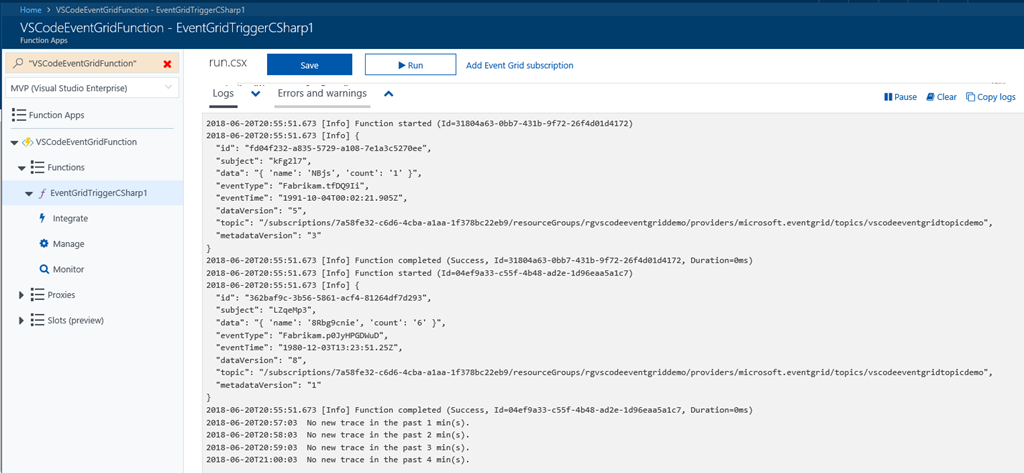The height and width of the screenshot is (473, 1024).
Task: Add Event Grid subscription link
Action: [519, 65]
